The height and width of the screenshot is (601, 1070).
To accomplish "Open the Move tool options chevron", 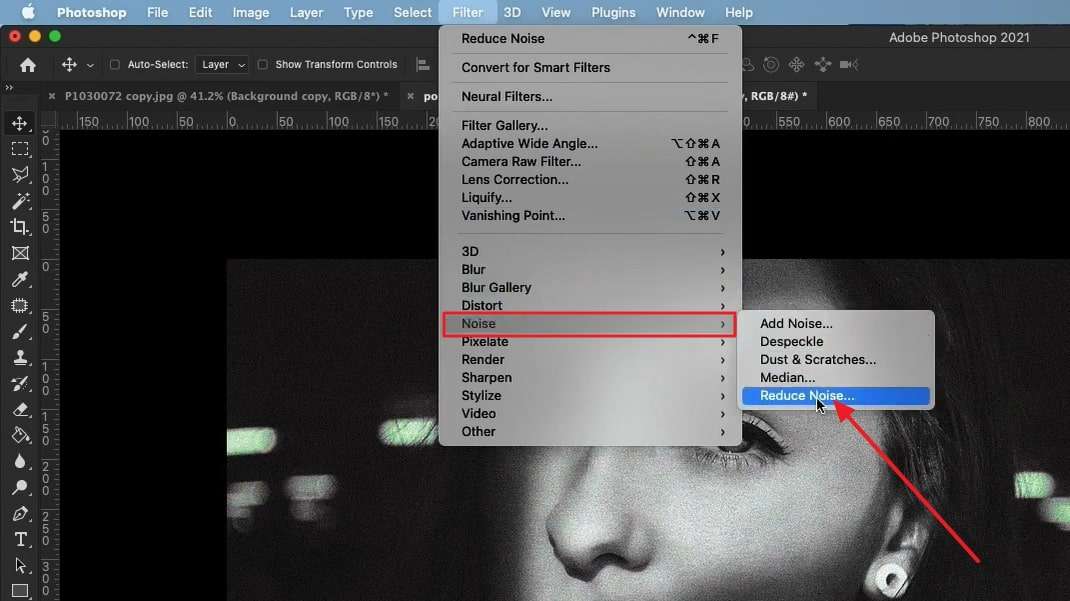I will (89, 64).
